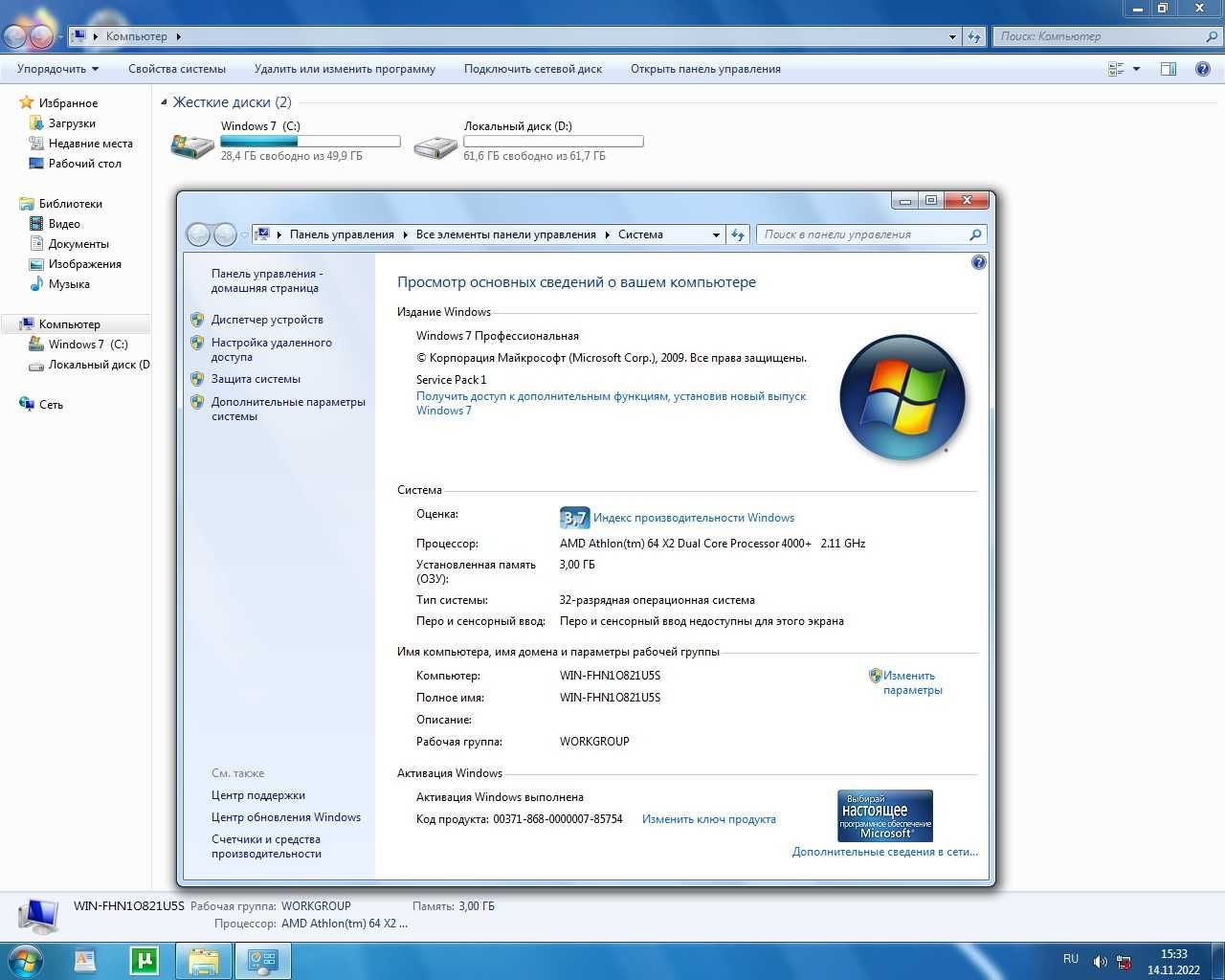Click the Control Panel taskbar icon
The image size is (1225, 980).
click(x=263, y=960)
